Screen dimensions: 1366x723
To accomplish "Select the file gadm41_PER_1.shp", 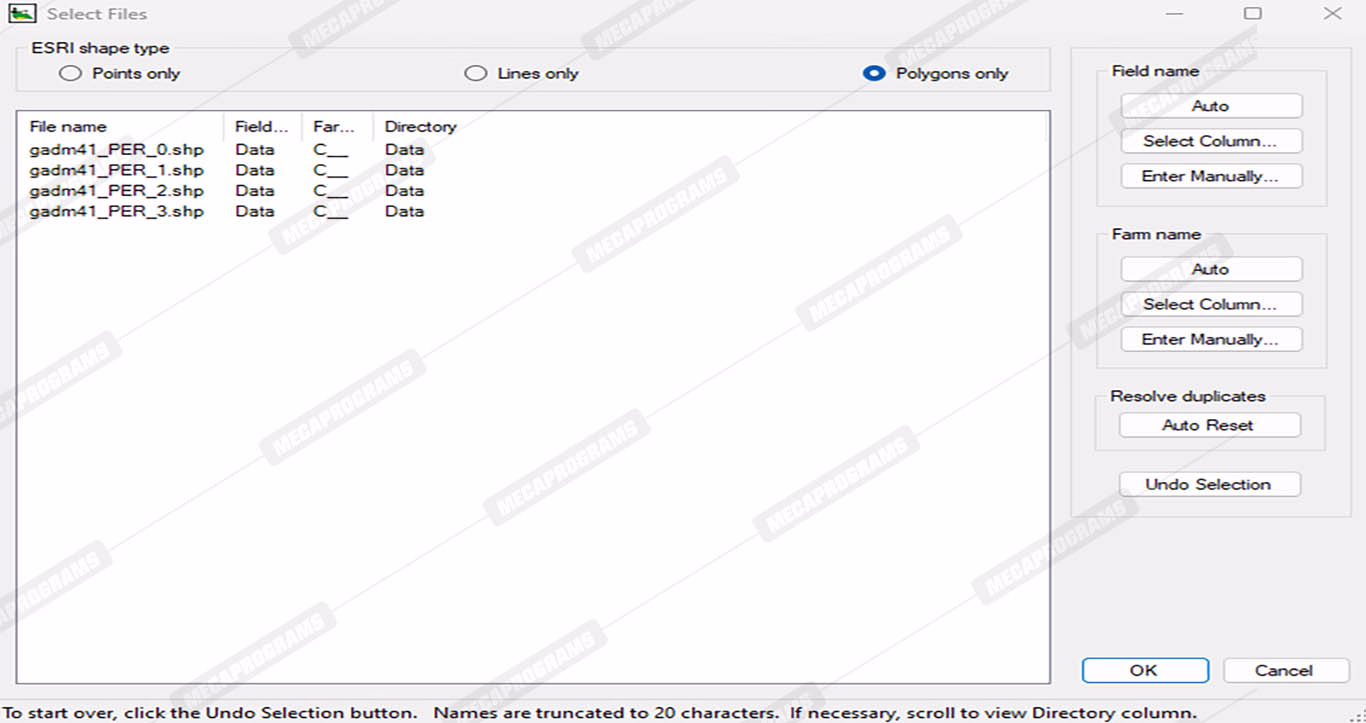I will 117,170.
